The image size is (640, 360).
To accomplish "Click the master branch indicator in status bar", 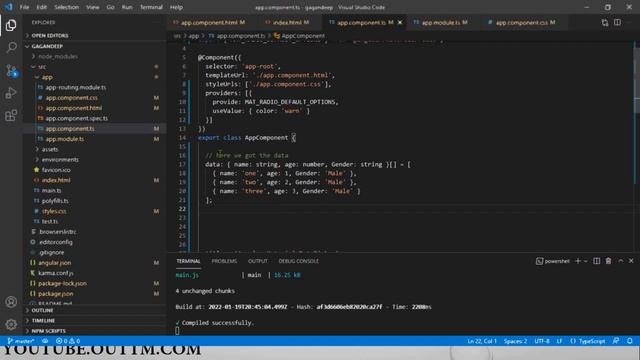I will (21, 341).
